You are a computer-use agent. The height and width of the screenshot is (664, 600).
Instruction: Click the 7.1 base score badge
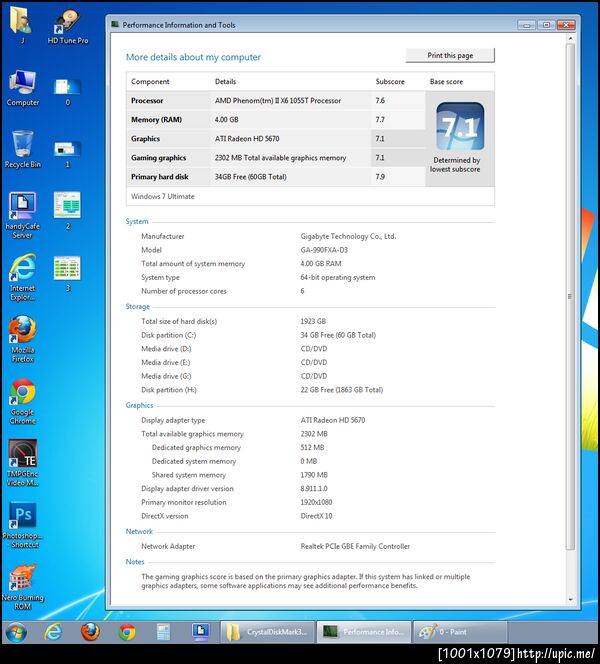click(460, 126)
